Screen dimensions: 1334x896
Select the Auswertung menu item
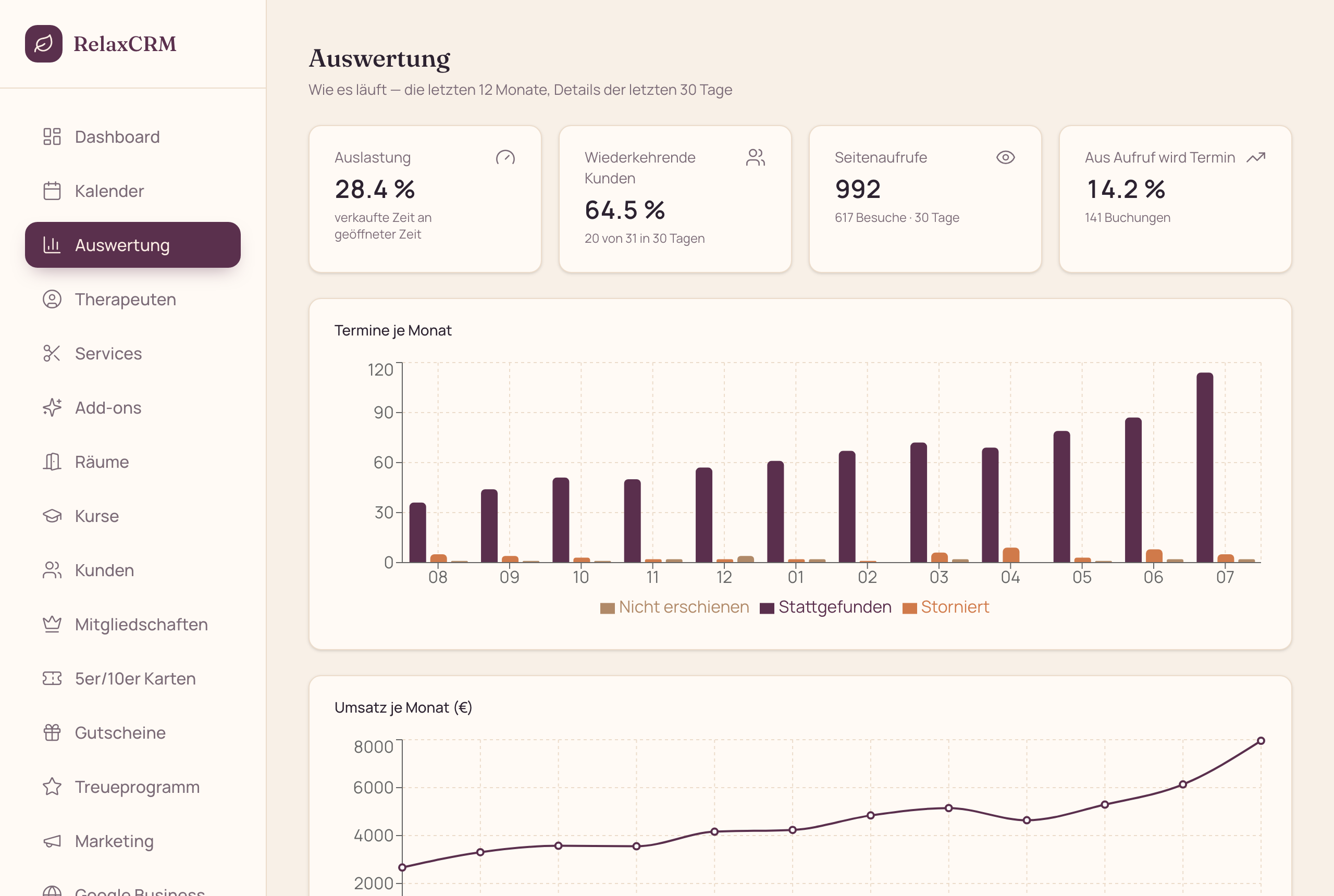point(132,244)
